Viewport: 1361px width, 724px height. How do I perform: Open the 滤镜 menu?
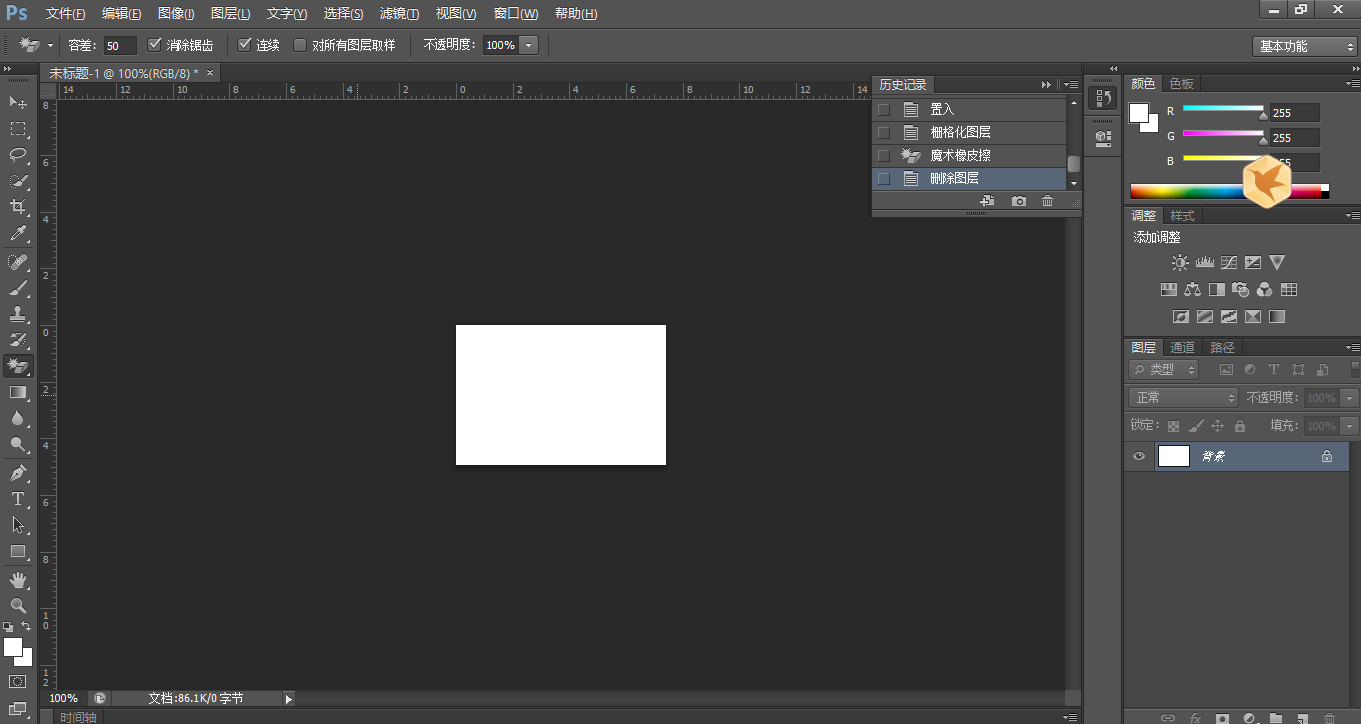coord(399,14)
